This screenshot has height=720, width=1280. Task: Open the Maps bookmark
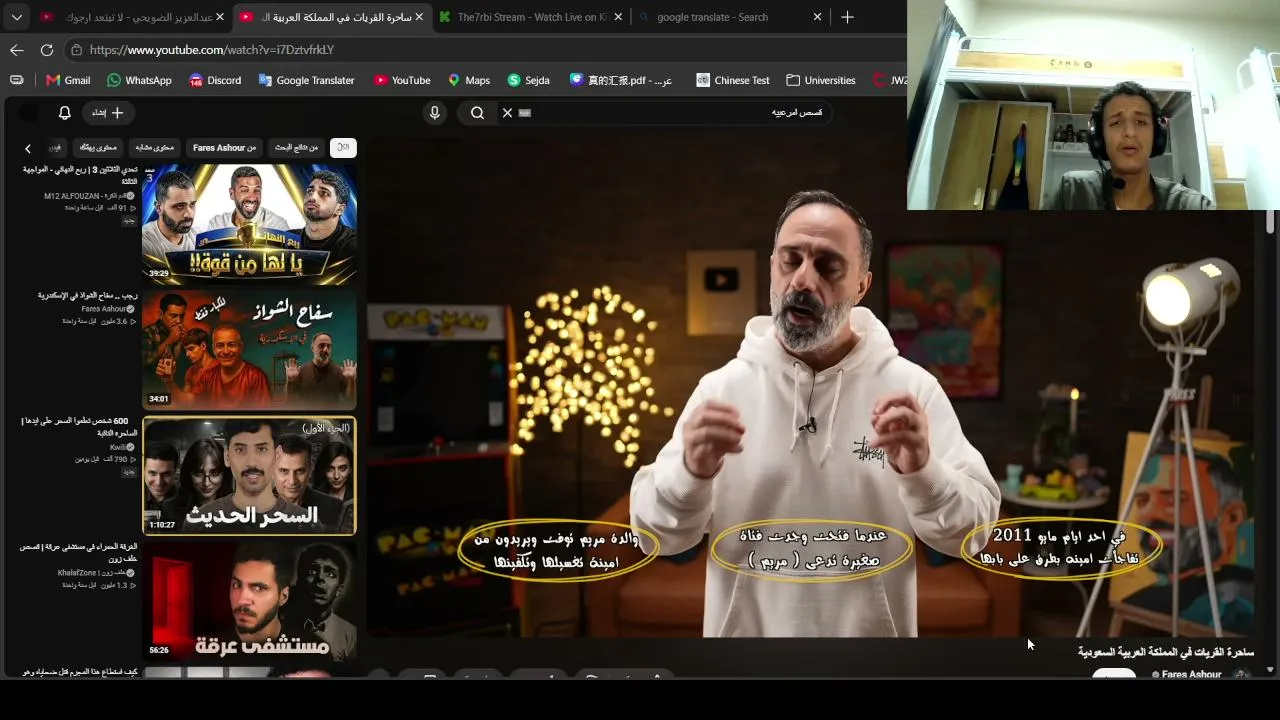click(468, 80)
